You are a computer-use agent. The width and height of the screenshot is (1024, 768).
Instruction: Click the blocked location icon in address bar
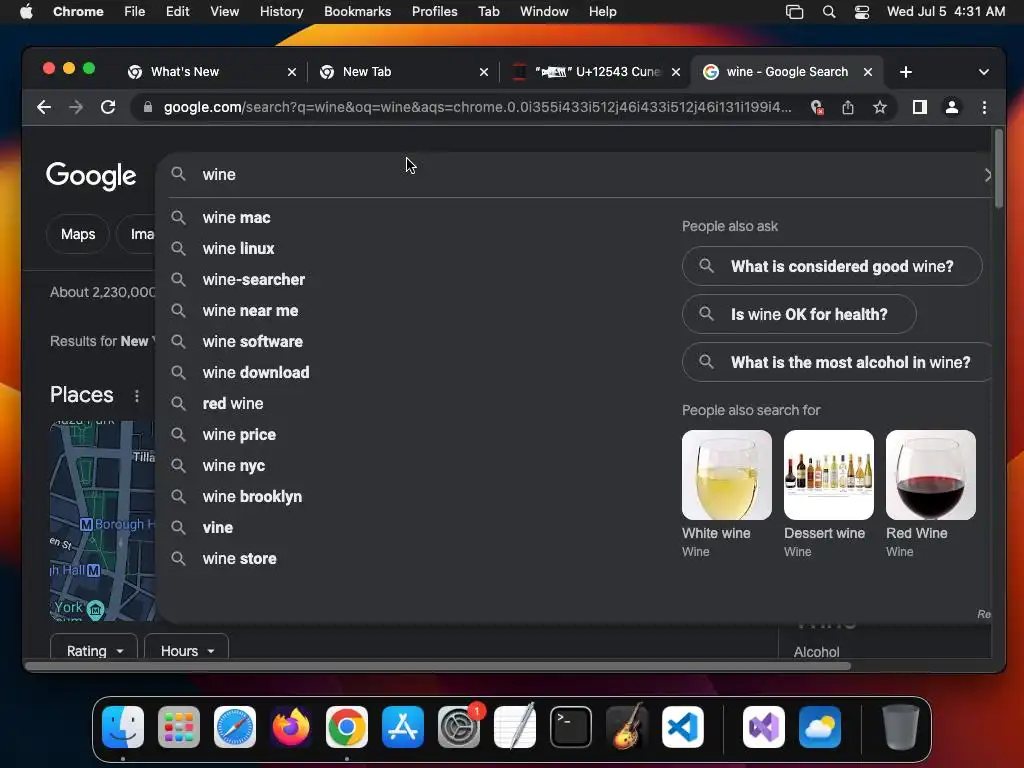tap(816, 107)
